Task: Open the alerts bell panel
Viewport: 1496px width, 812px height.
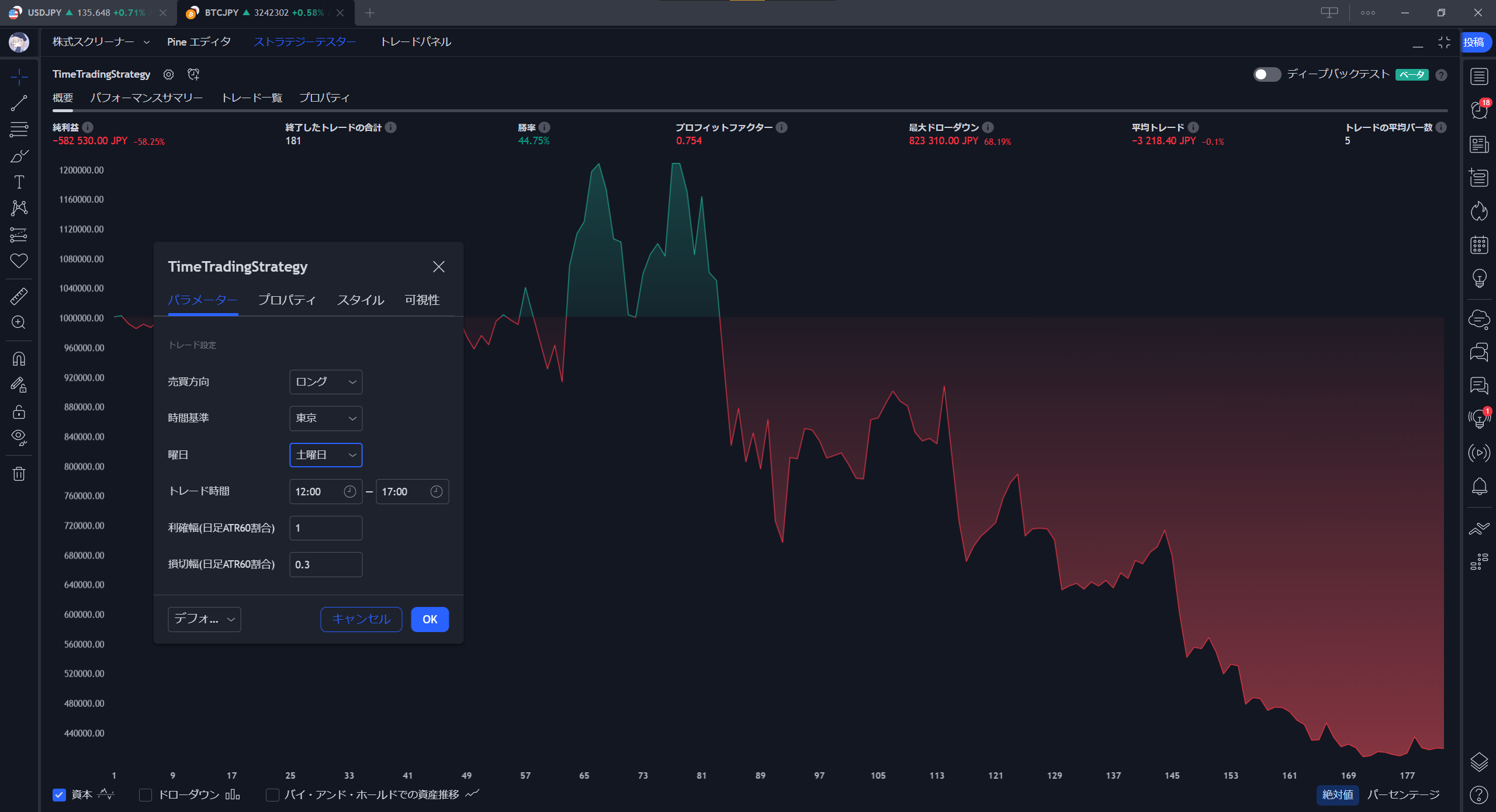Action: 1479,486
